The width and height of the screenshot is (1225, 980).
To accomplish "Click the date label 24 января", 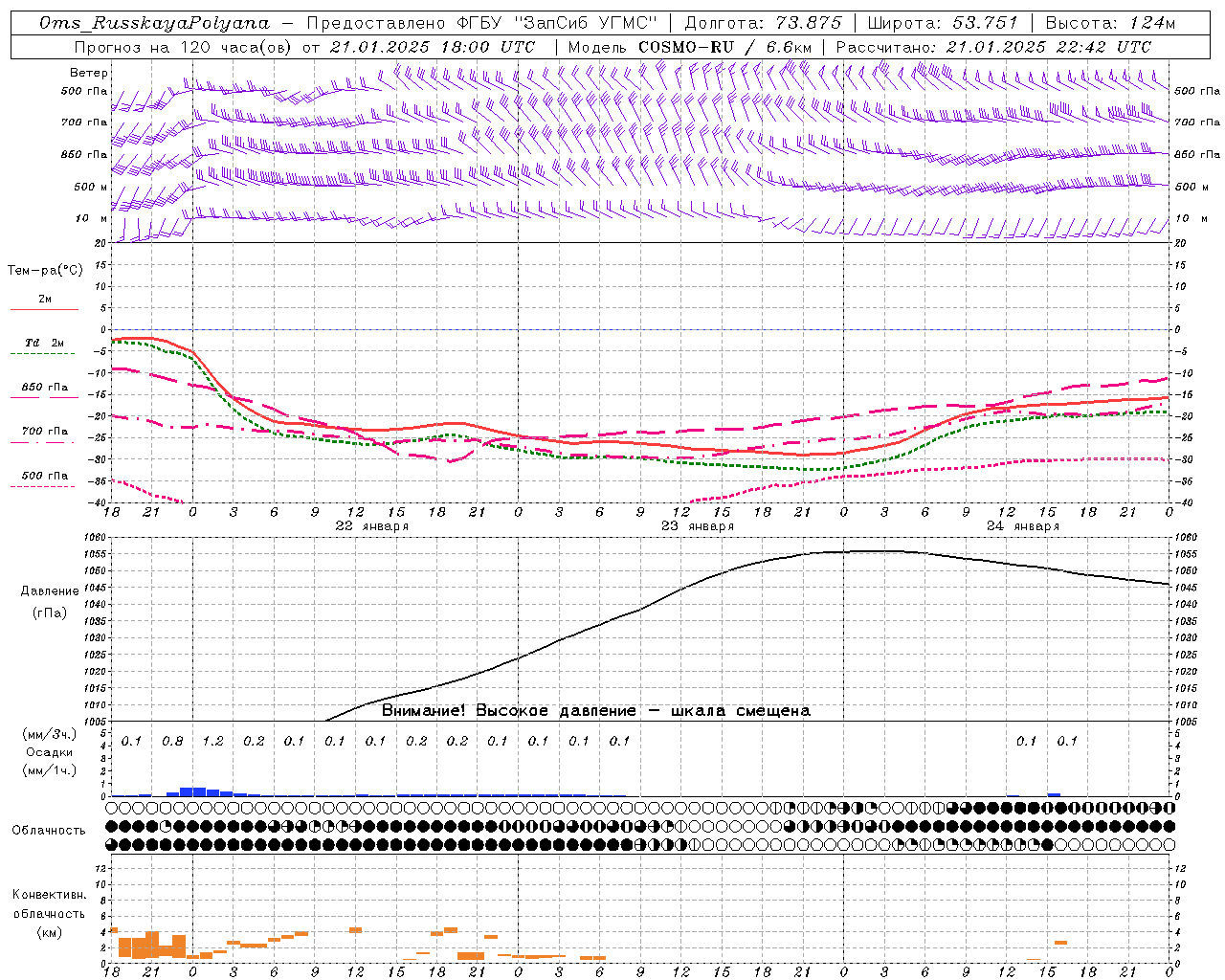I will tap(1023, 526).
